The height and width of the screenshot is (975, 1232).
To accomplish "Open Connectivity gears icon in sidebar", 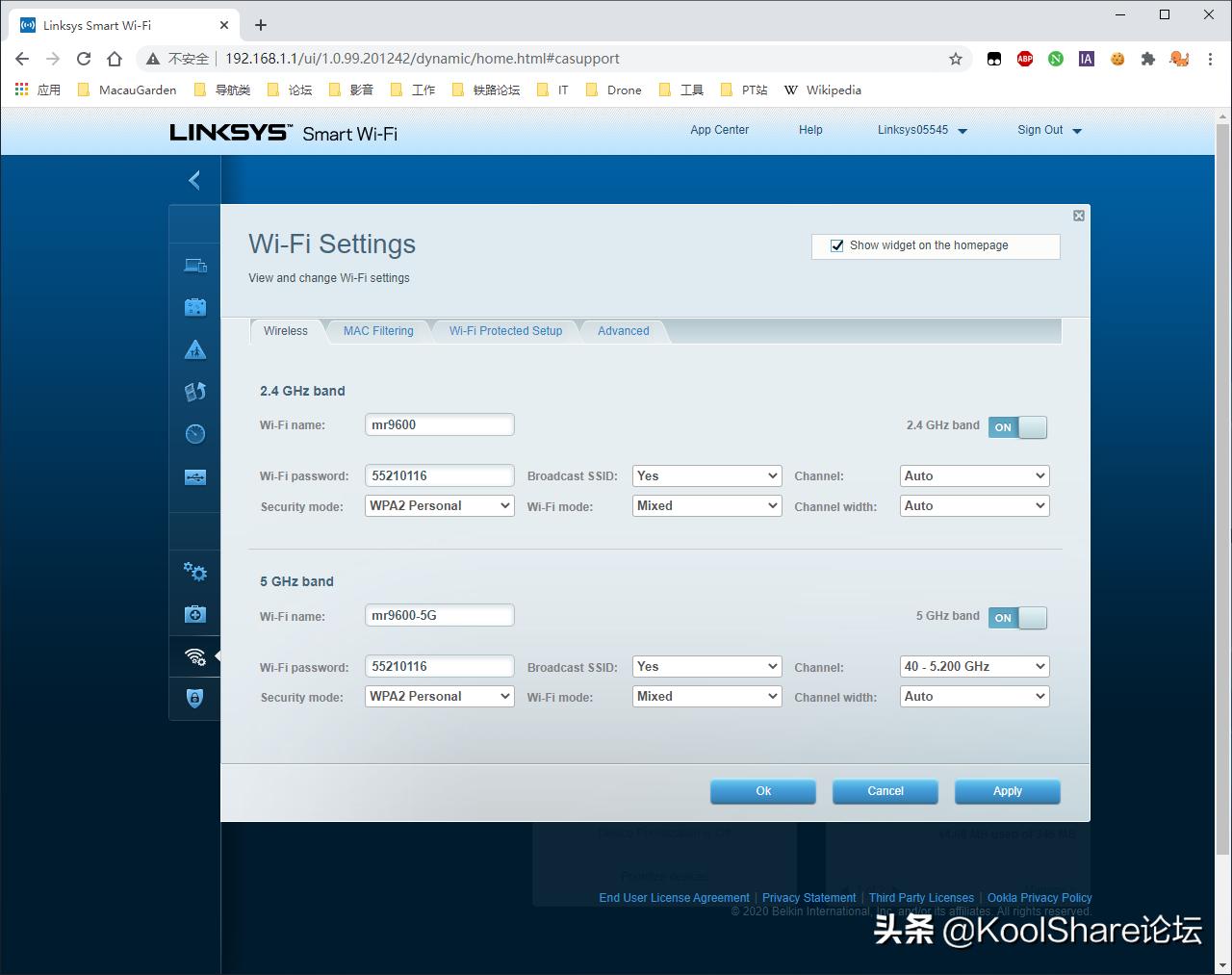I will (x=195, y=572).
